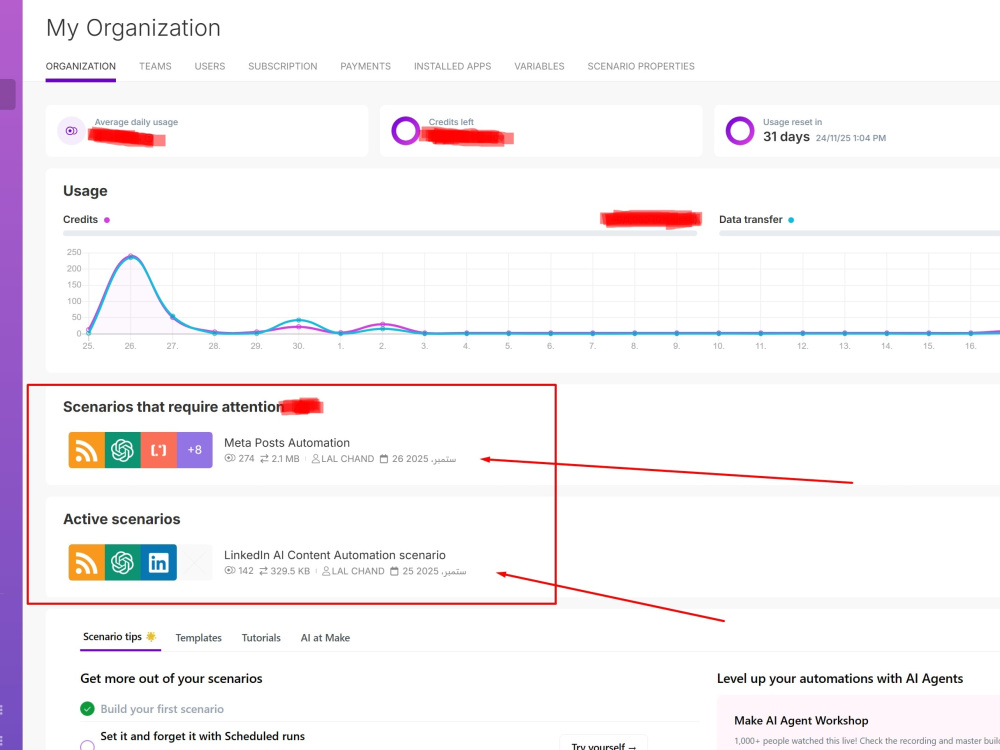
Task: Click the operations eye icon beside 274
Action: [x=230, y=459]
